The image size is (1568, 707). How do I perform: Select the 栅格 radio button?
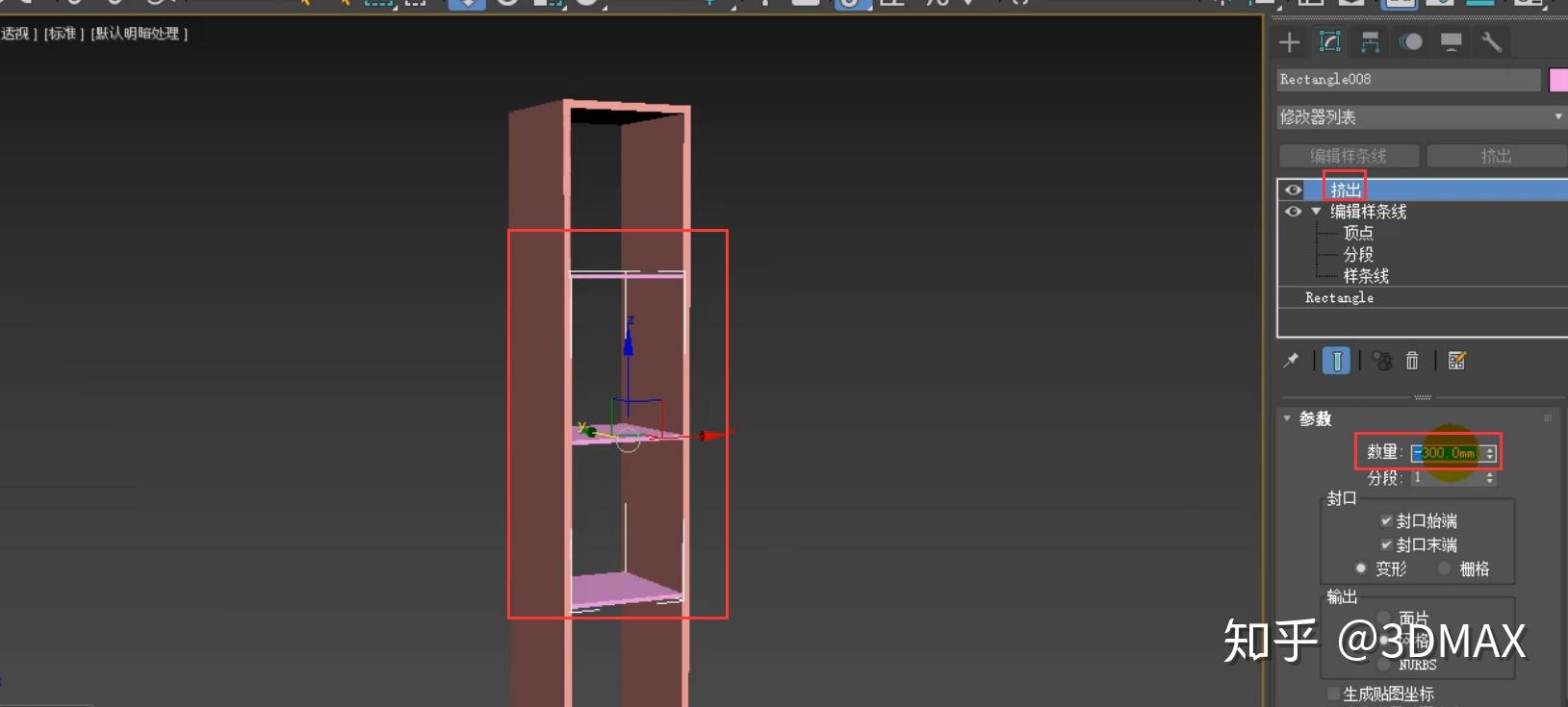(x=1444, y=568)
